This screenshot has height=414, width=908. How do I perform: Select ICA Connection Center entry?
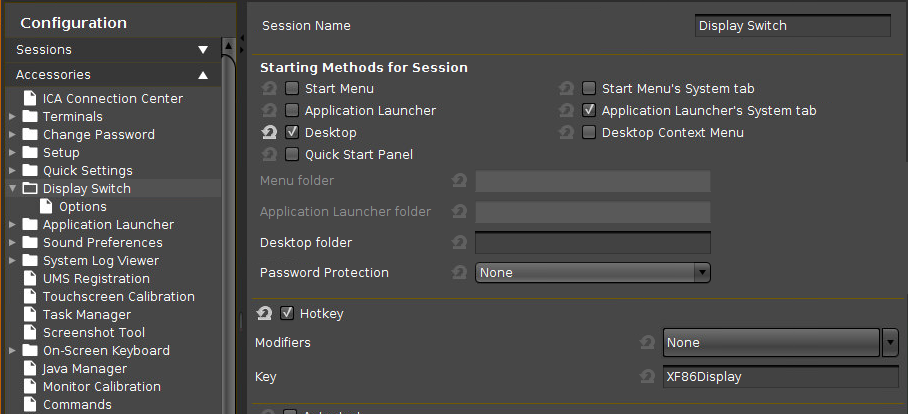point(112,99)
